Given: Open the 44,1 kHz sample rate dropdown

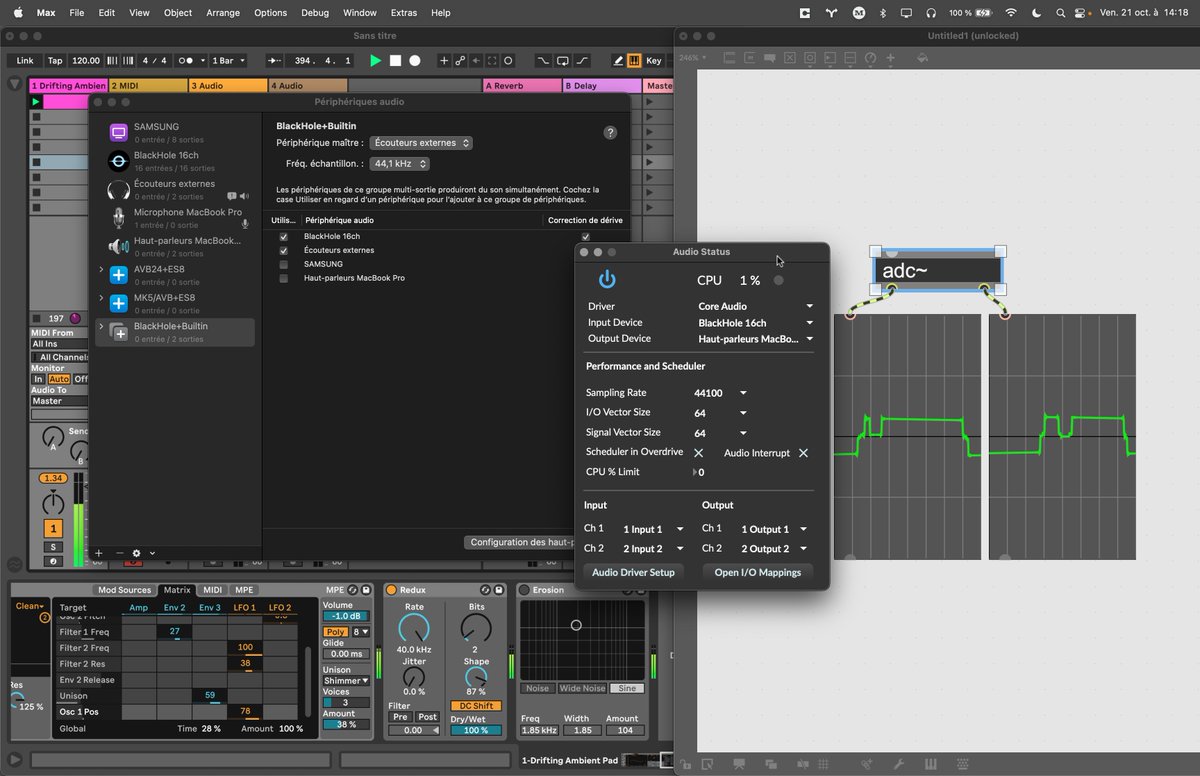Looking at the screenshot, I should [400, 163].
